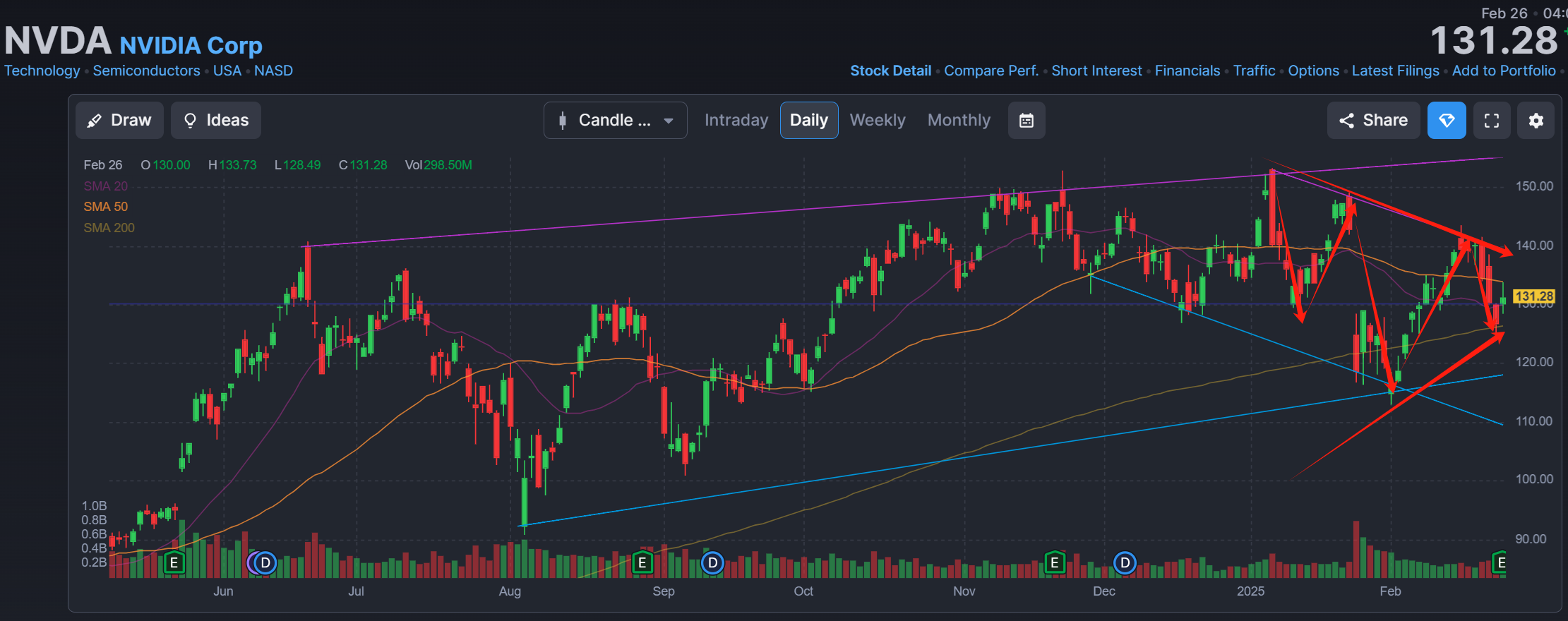Screen dimensions: 1568x621
Task: Click the SMA 50 indicator label
Action: (106, 207)
